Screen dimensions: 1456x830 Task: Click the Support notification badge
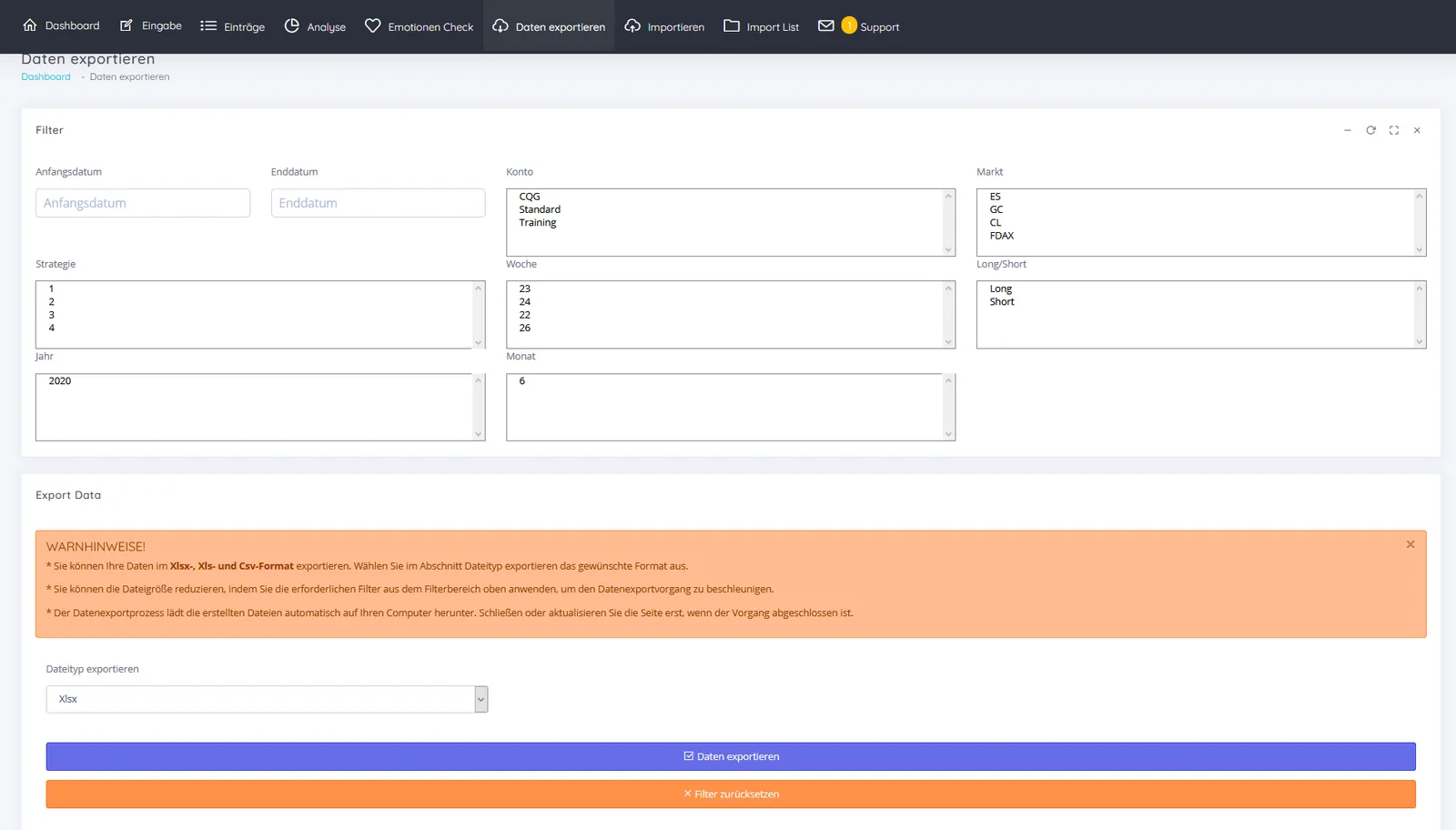pyautogui.click(x=849, y=25)
